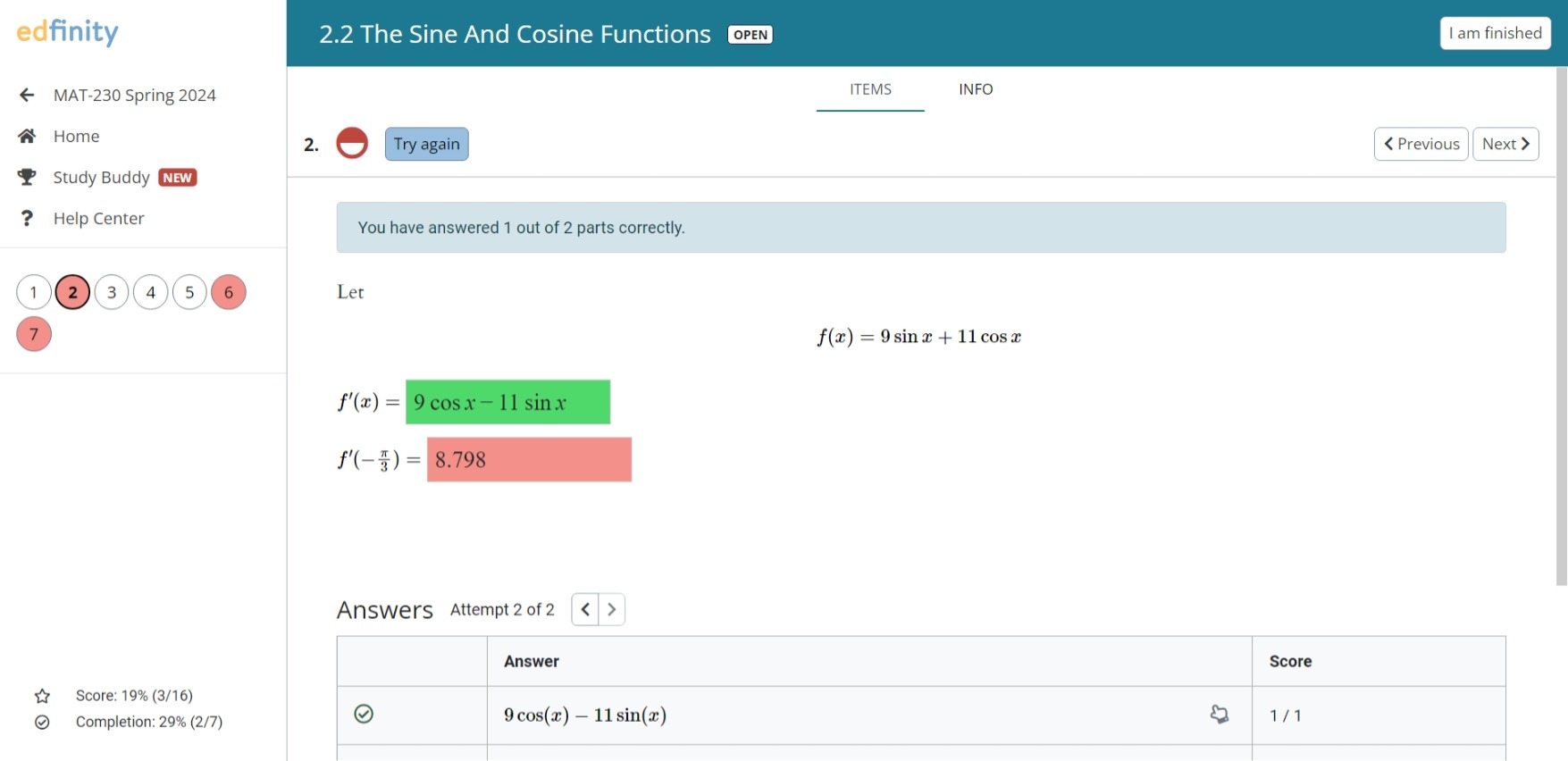
Task: Jump to problem 7
Action: pos(34,334)
